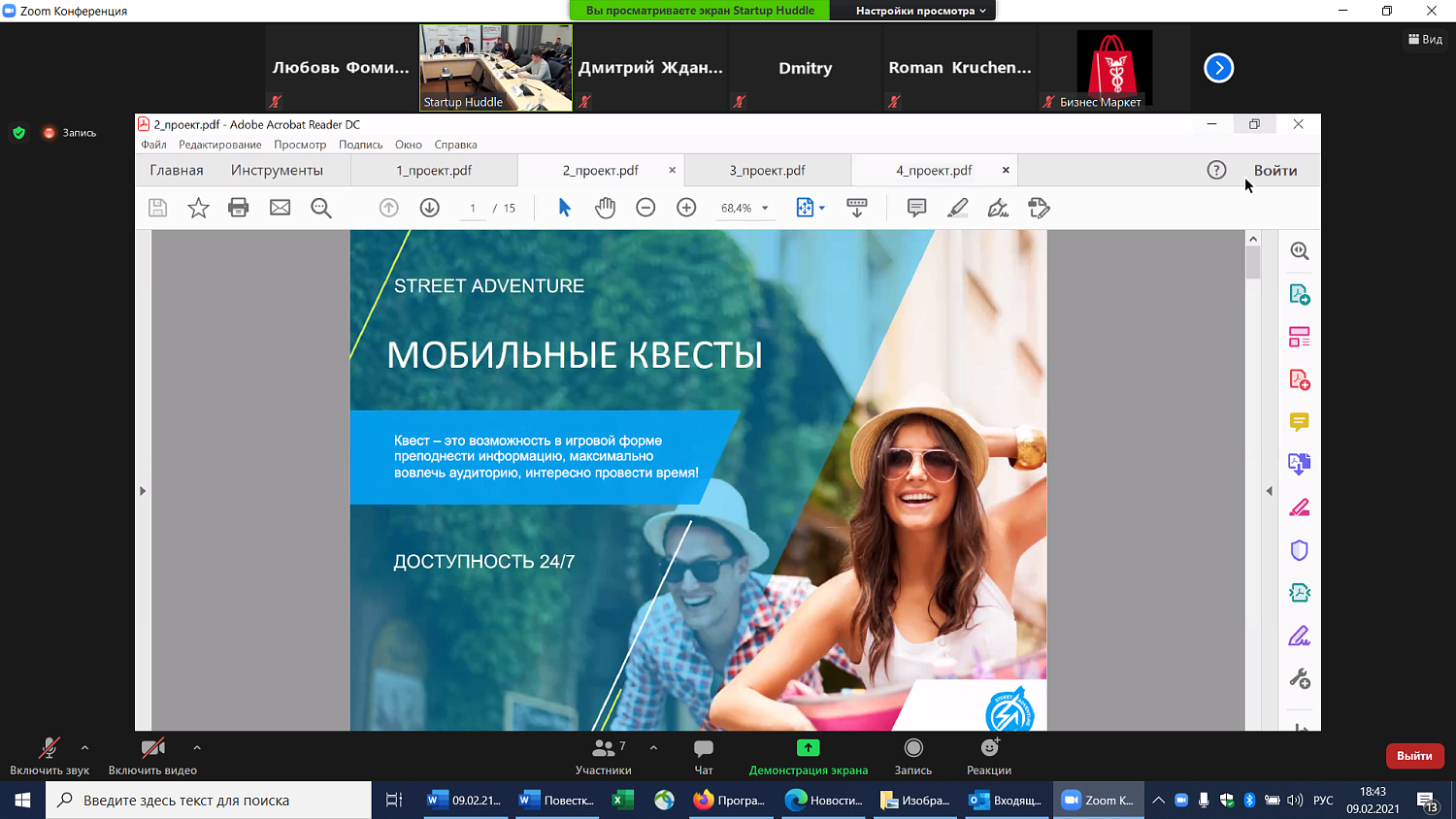Switch to the 3_проект.pdf tab
The image size is (1456, 819).
tap(768, 170)
